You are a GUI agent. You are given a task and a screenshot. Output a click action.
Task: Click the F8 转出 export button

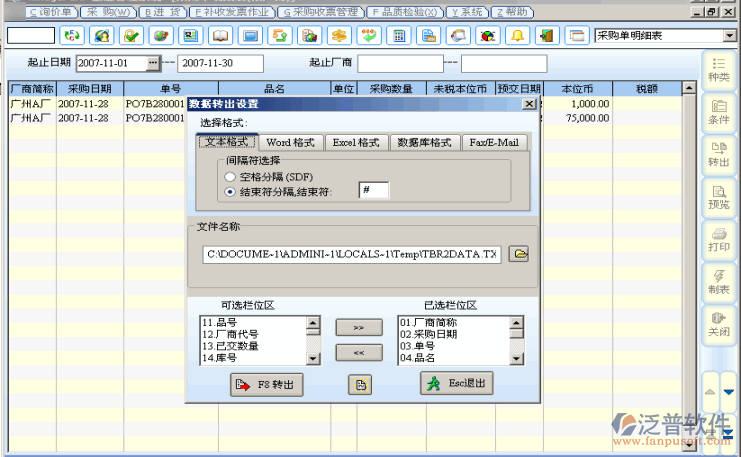click(266, 384)
